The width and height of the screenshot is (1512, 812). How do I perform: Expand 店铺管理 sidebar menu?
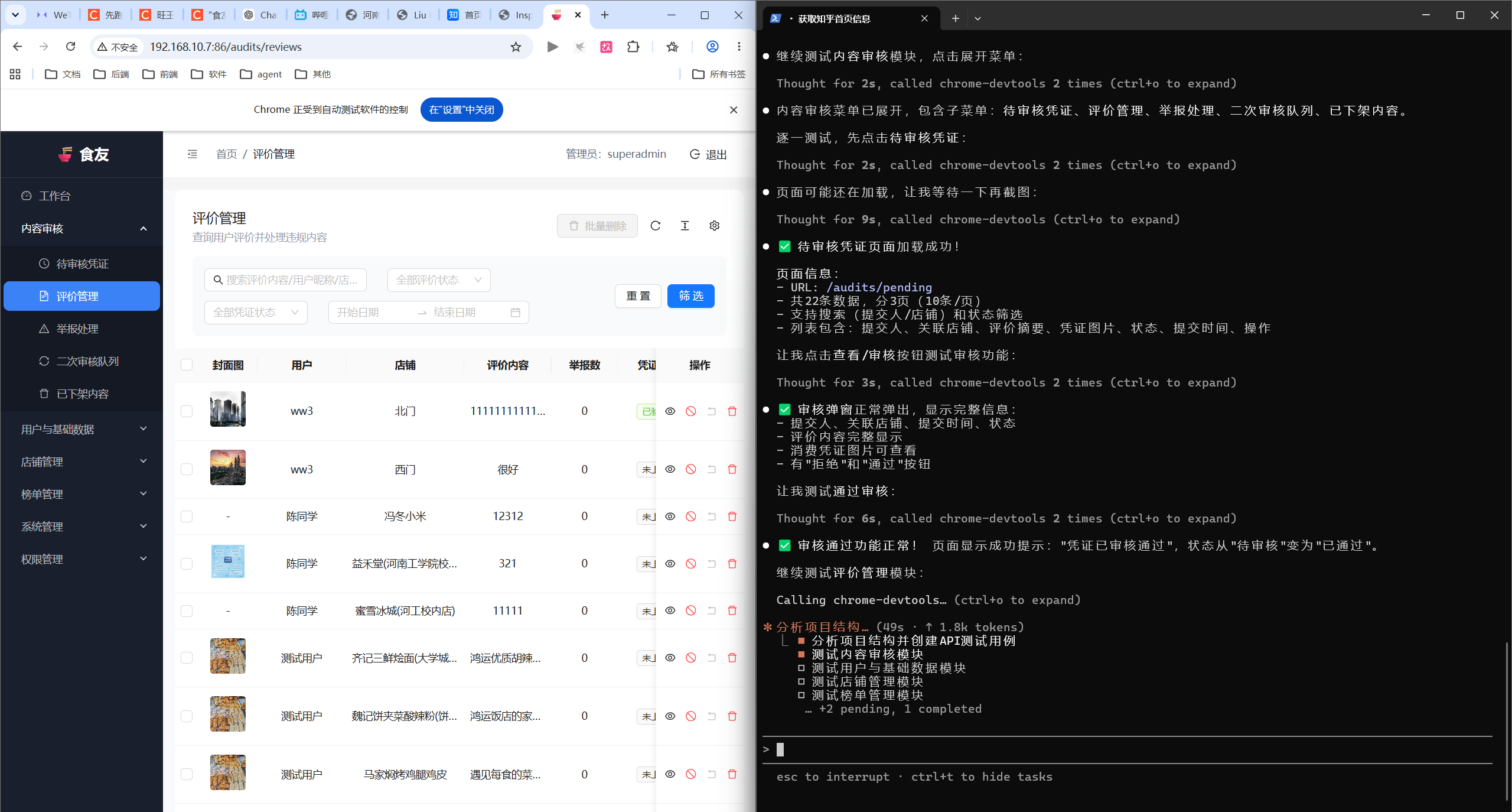[x=82, y=462]
